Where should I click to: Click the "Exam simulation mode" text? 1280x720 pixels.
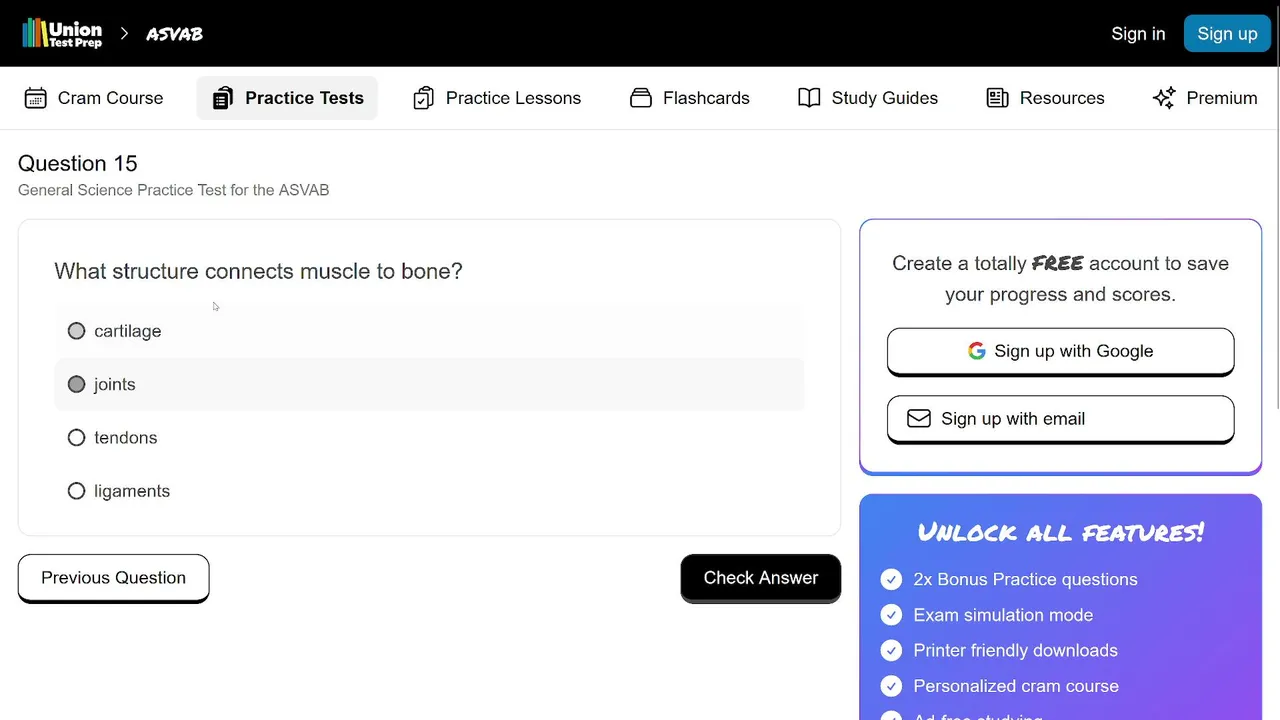point(1003,615)
